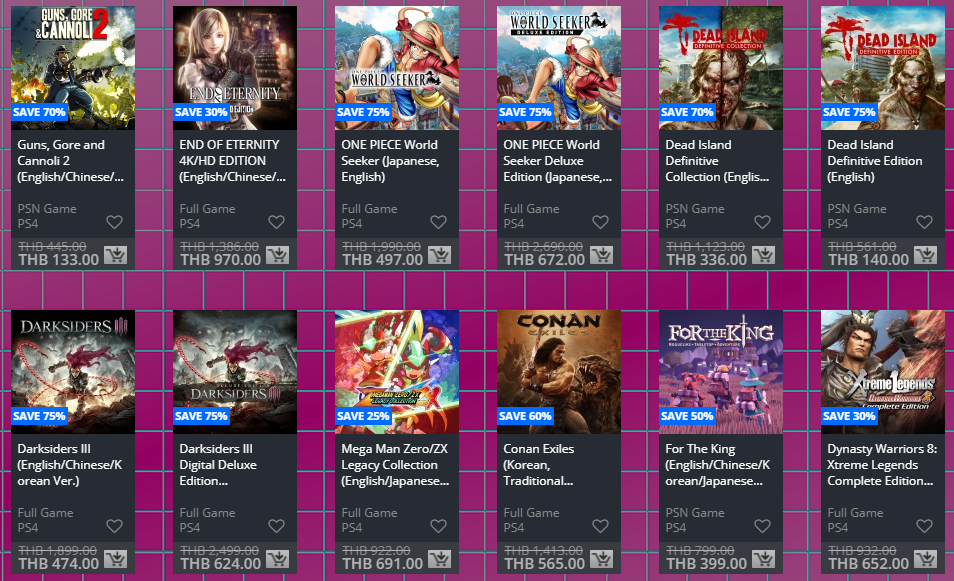Add Mega Man Zero/ZX Legacy Collection to cart
Screen dimensions: 954x581
pyautogui.click(x=439, y=558)
